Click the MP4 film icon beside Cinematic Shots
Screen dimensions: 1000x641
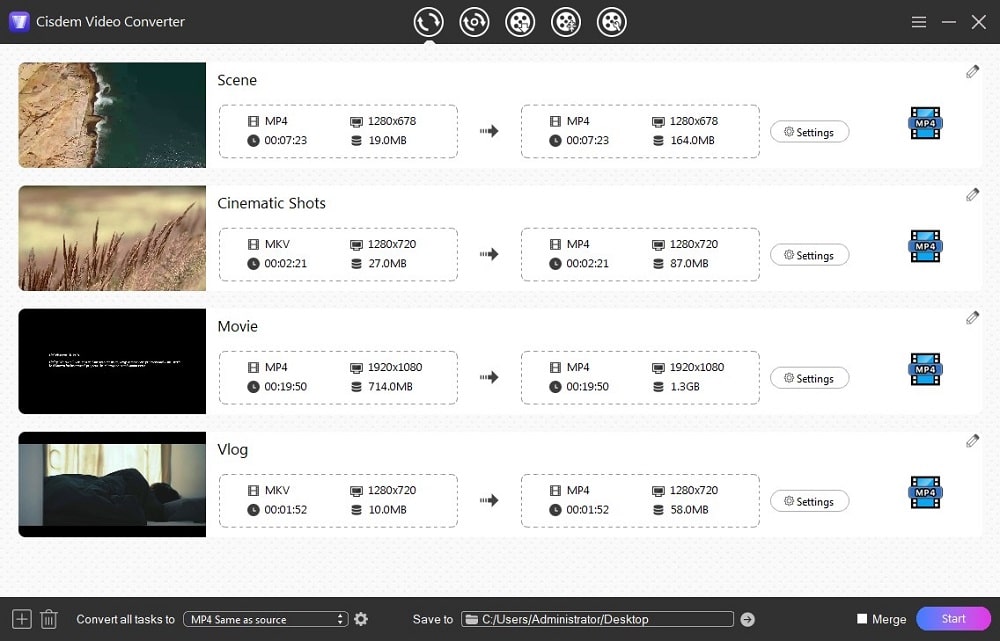coord(924,246)
